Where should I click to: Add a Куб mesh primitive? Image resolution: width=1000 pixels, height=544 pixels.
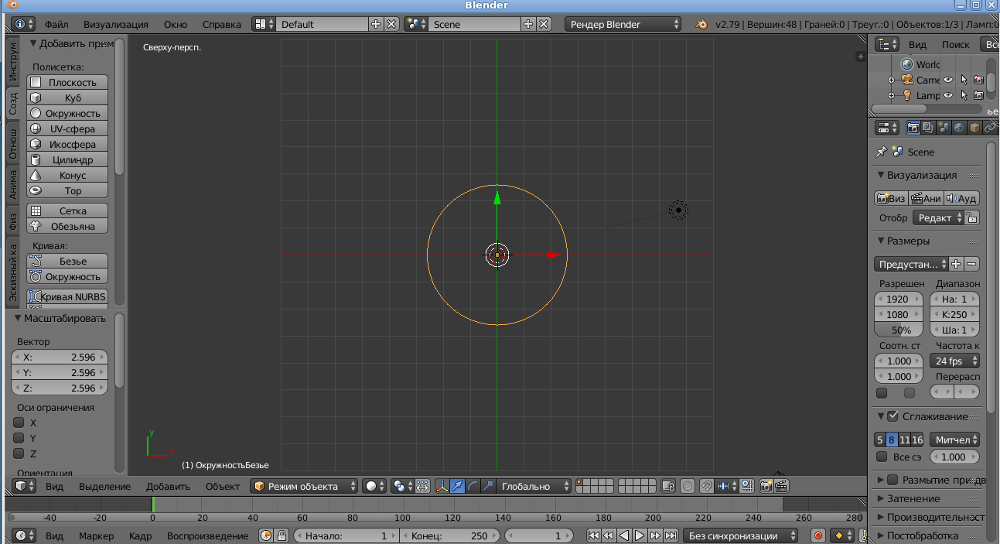[x=67, y=98]
